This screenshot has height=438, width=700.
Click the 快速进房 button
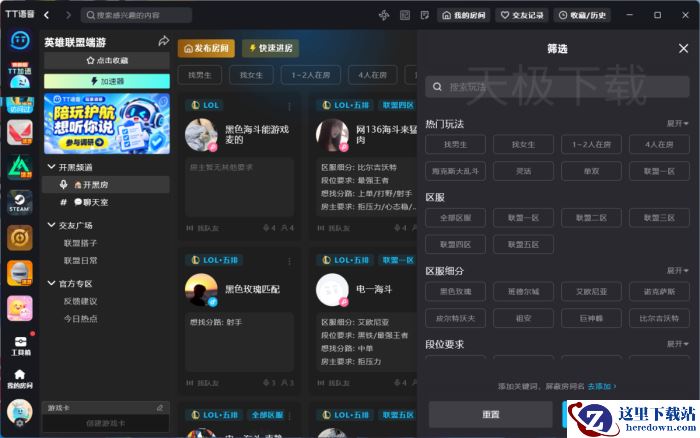pyautogui.click(x=271, y=48)
